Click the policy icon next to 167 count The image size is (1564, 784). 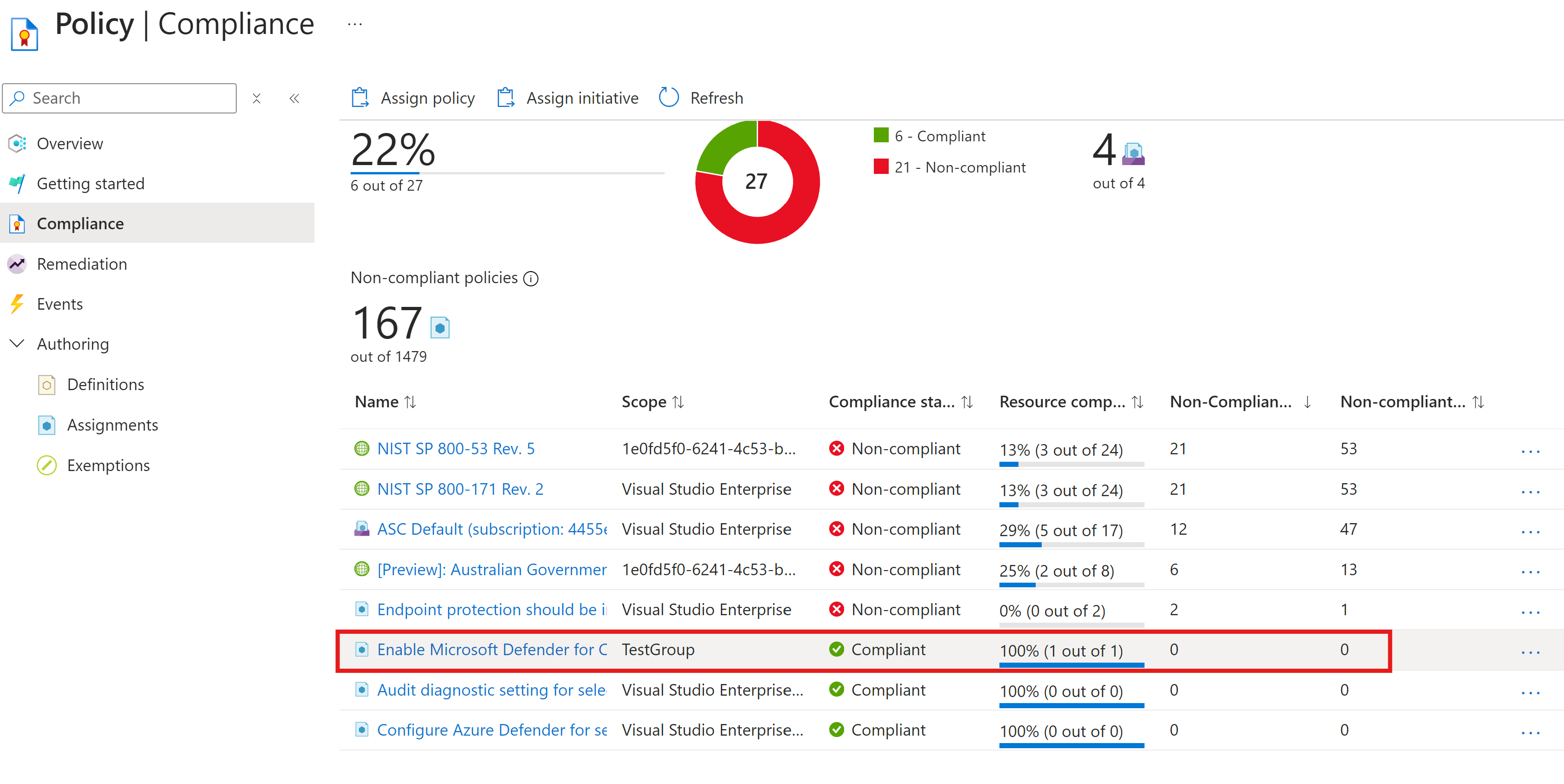440,327
